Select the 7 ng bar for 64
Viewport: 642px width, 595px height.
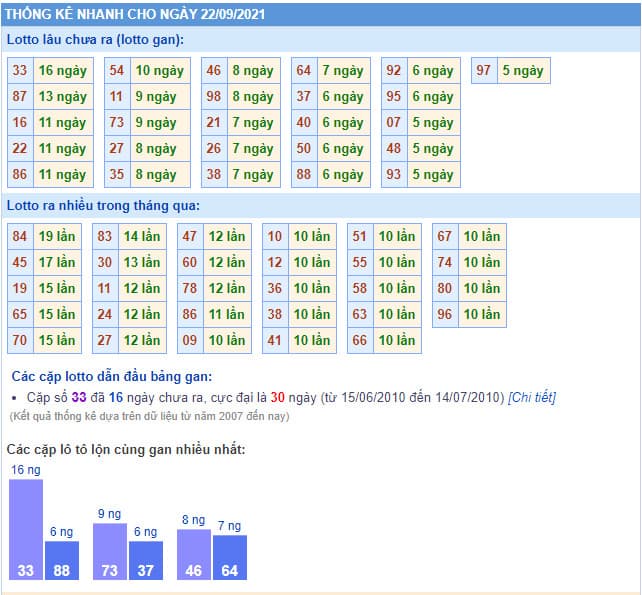230,557
